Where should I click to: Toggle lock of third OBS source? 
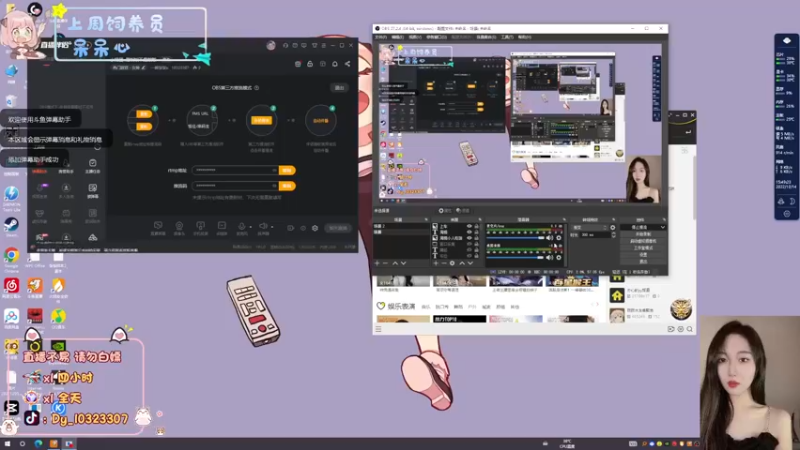tap(476, 238)
